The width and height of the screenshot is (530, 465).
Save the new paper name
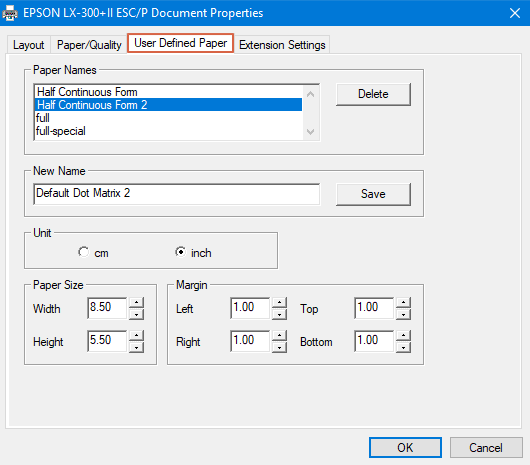tap(373, 194)
